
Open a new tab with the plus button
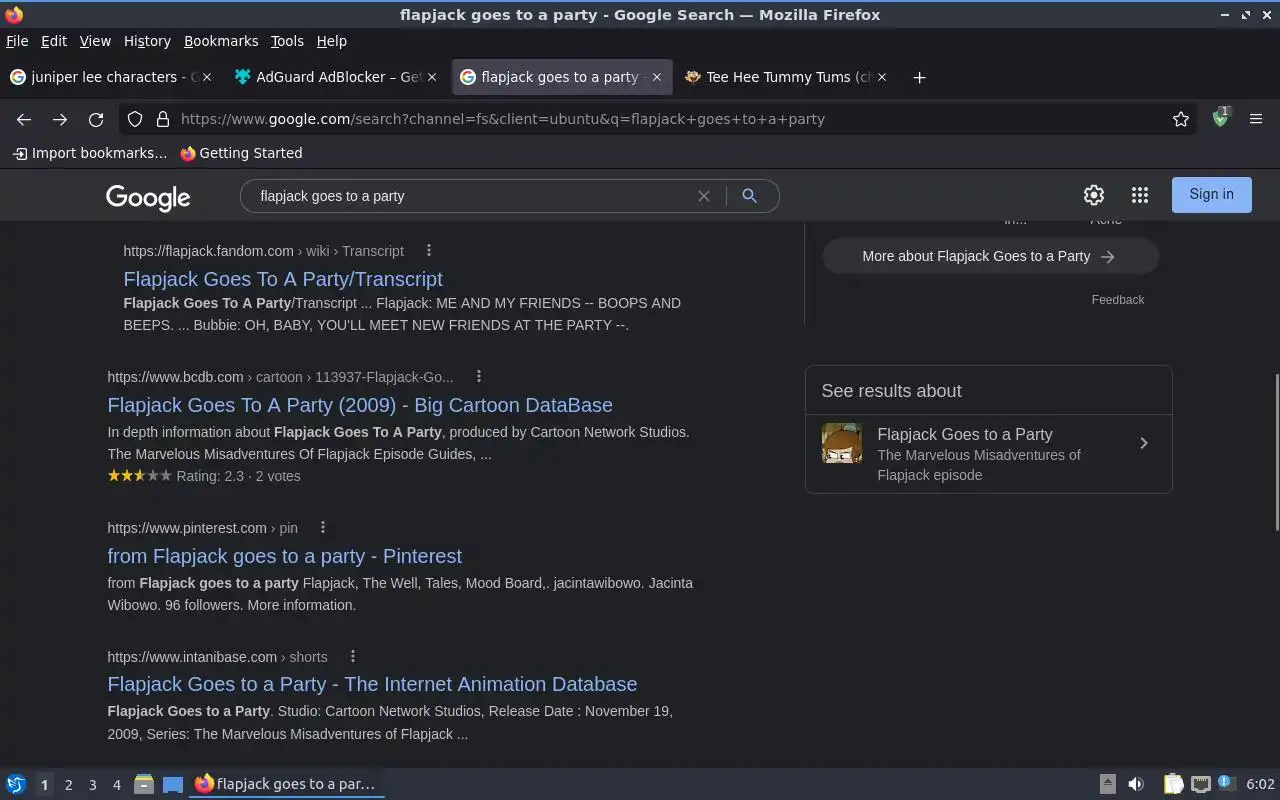[x=919, y=77]
